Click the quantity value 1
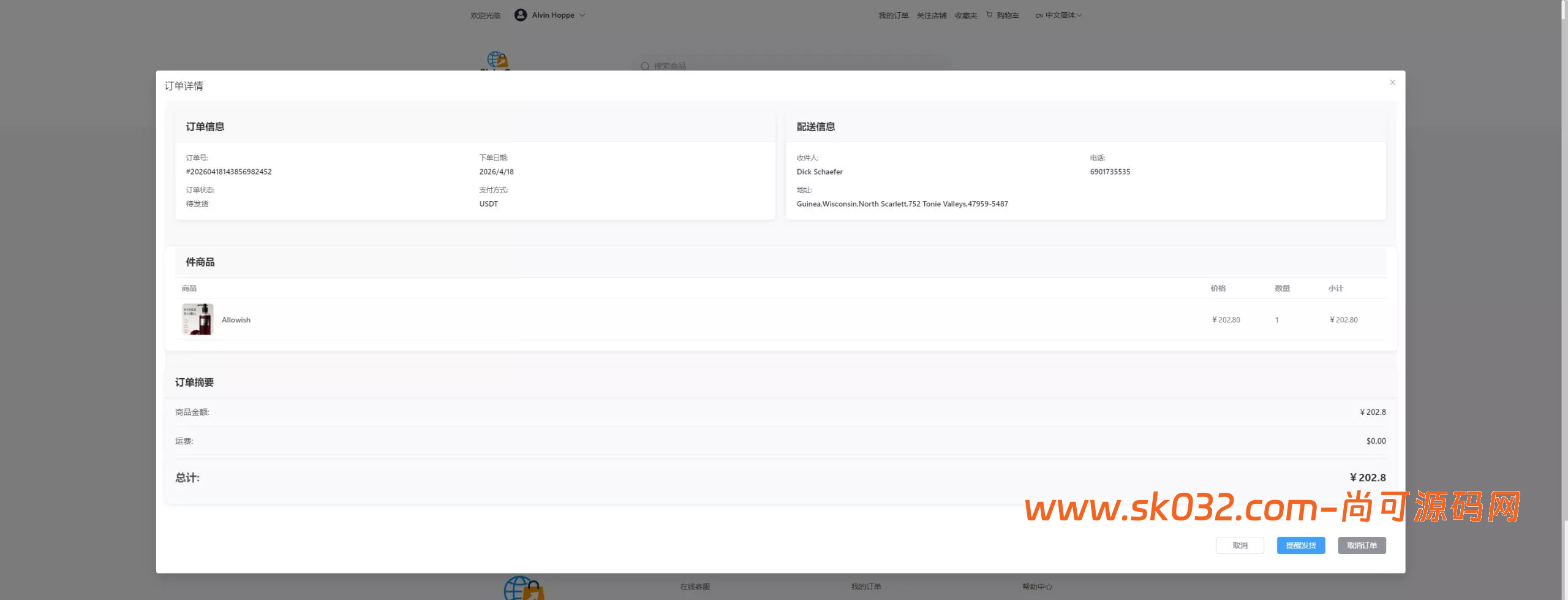The width and height of the screenshot is (1568, 600). coord(1277,320)
